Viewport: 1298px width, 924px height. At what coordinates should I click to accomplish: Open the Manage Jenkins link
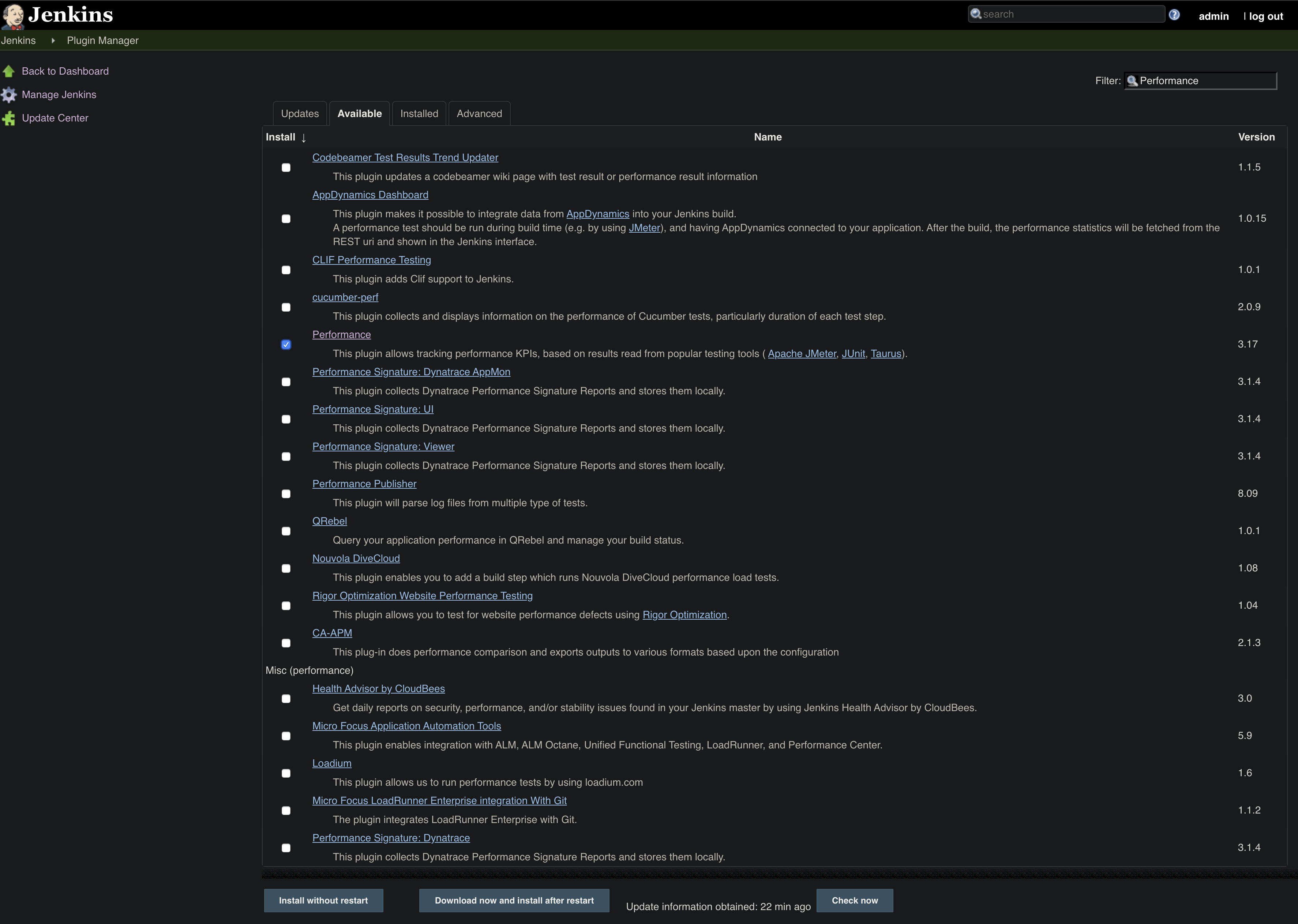pos(59,94)
